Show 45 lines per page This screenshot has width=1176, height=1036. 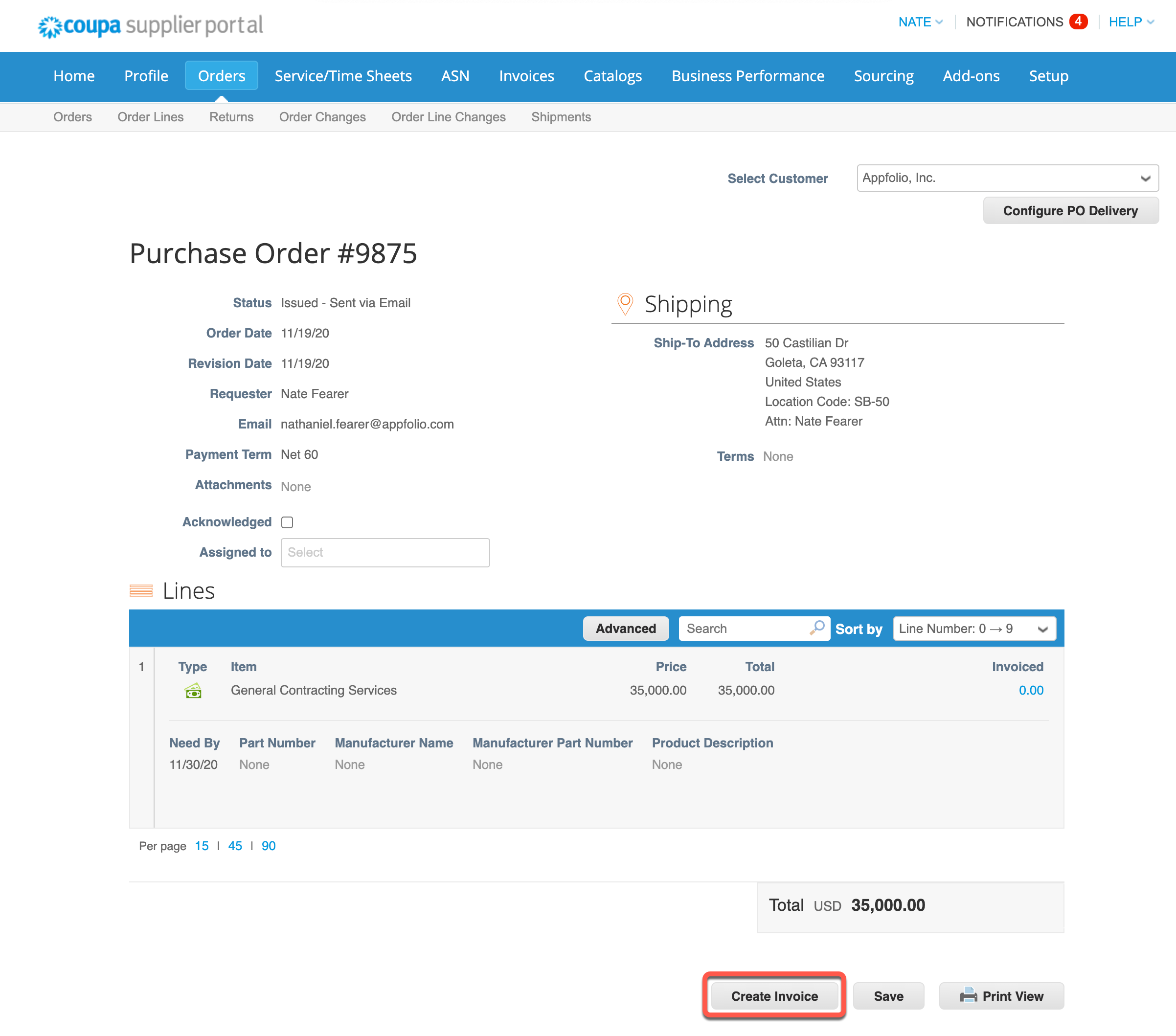(x=235, y=846)
